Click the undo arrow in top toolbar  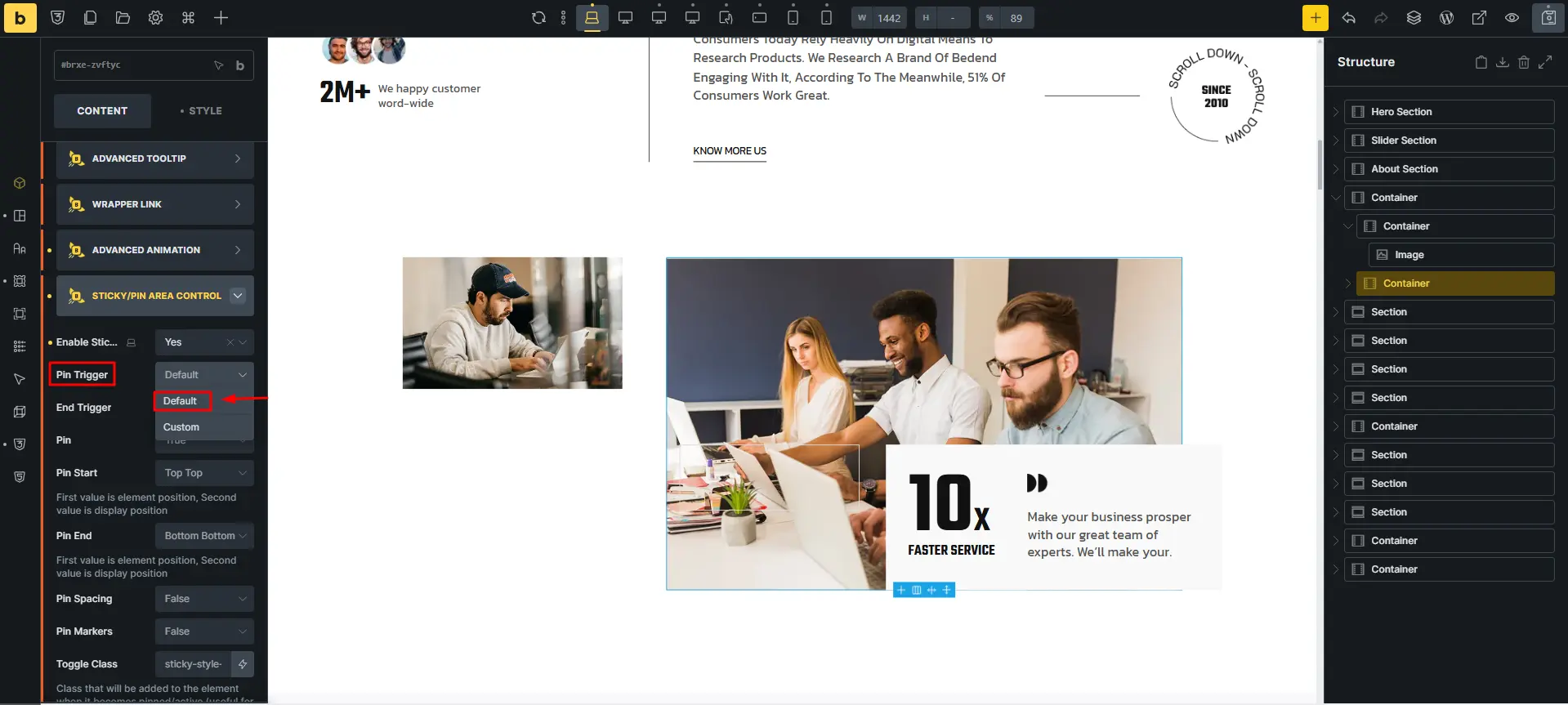tap(1348, 18)
